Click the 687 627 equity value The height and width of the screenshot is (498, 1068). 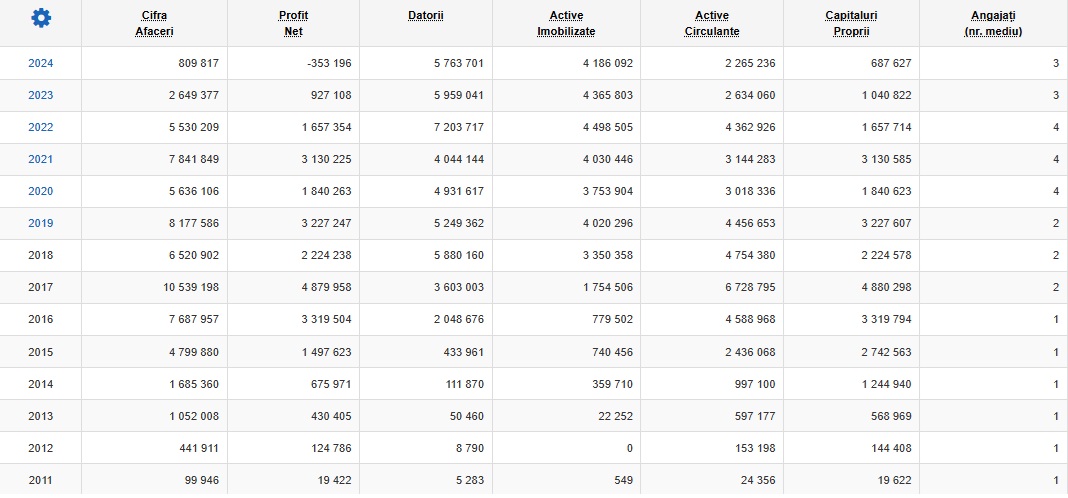[x=892, y=63]
